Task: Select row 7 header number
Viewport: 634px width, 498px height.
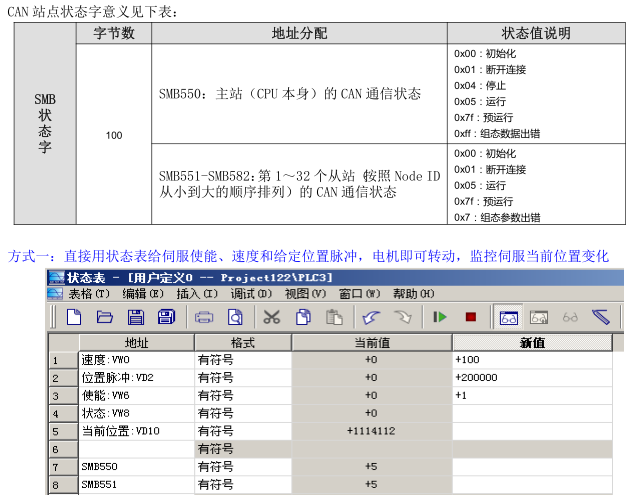Action: [63, 467]
